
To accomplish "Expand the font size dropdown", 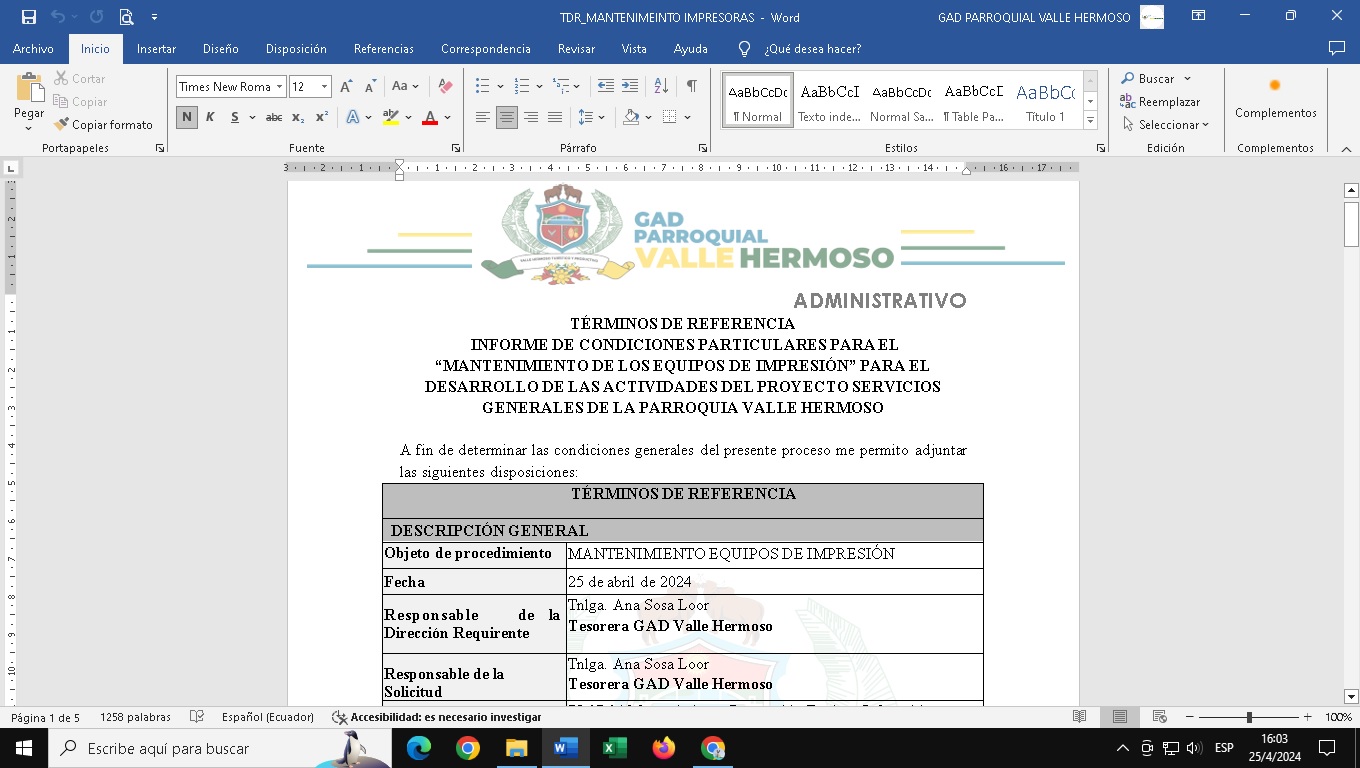I will tap(324, 87).
